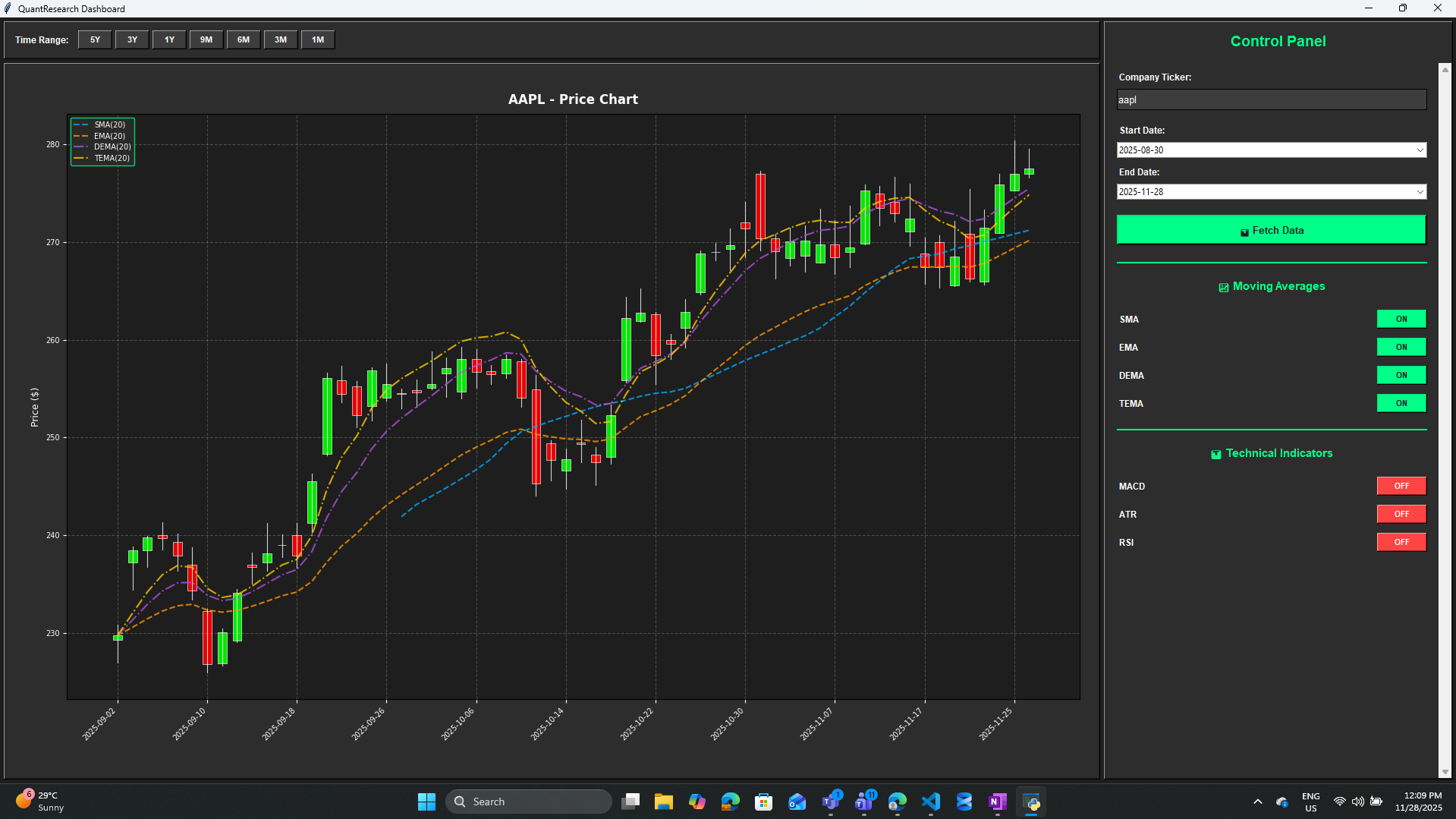Image resolution: width=1456 pixels, height=819 pixels.
Task: Enable the MACD technical indicator
Action: pyautogui.click(x=1401, y=486)
